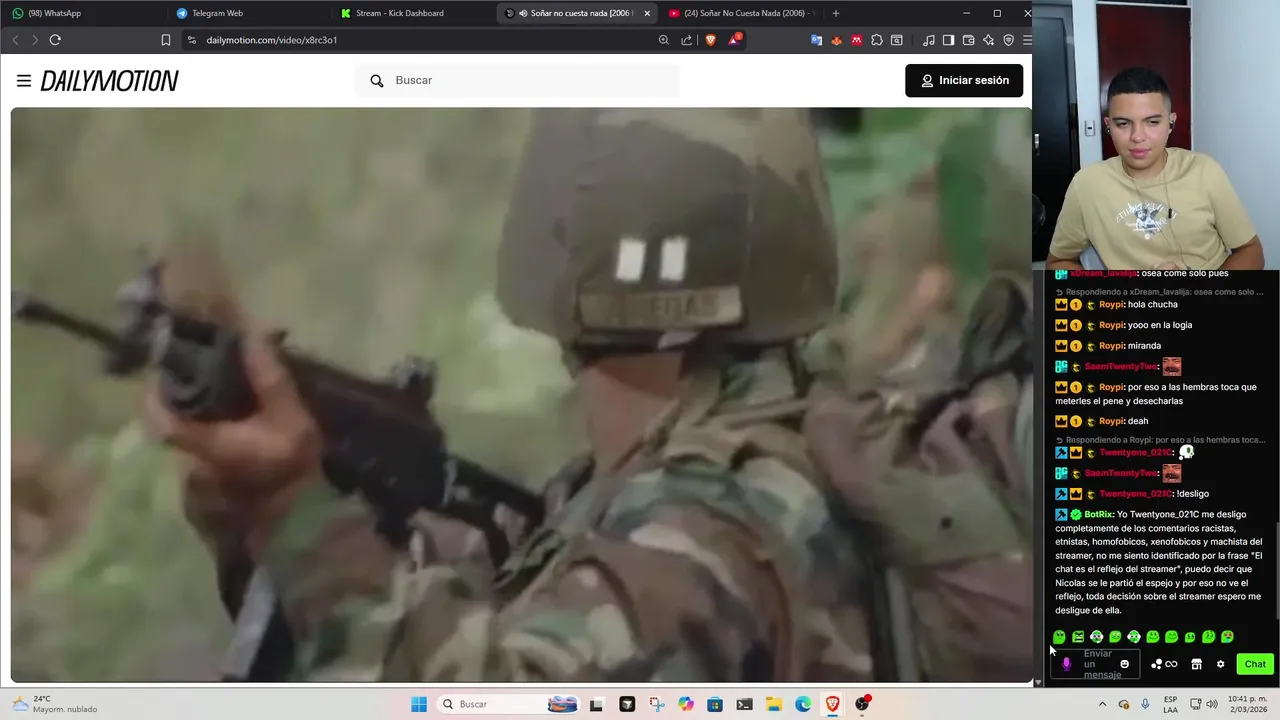Click the purple microphone in chat input
The width and height of the screenshot is (1280, 720).
pyautogui.click(x=1066, y=664)
